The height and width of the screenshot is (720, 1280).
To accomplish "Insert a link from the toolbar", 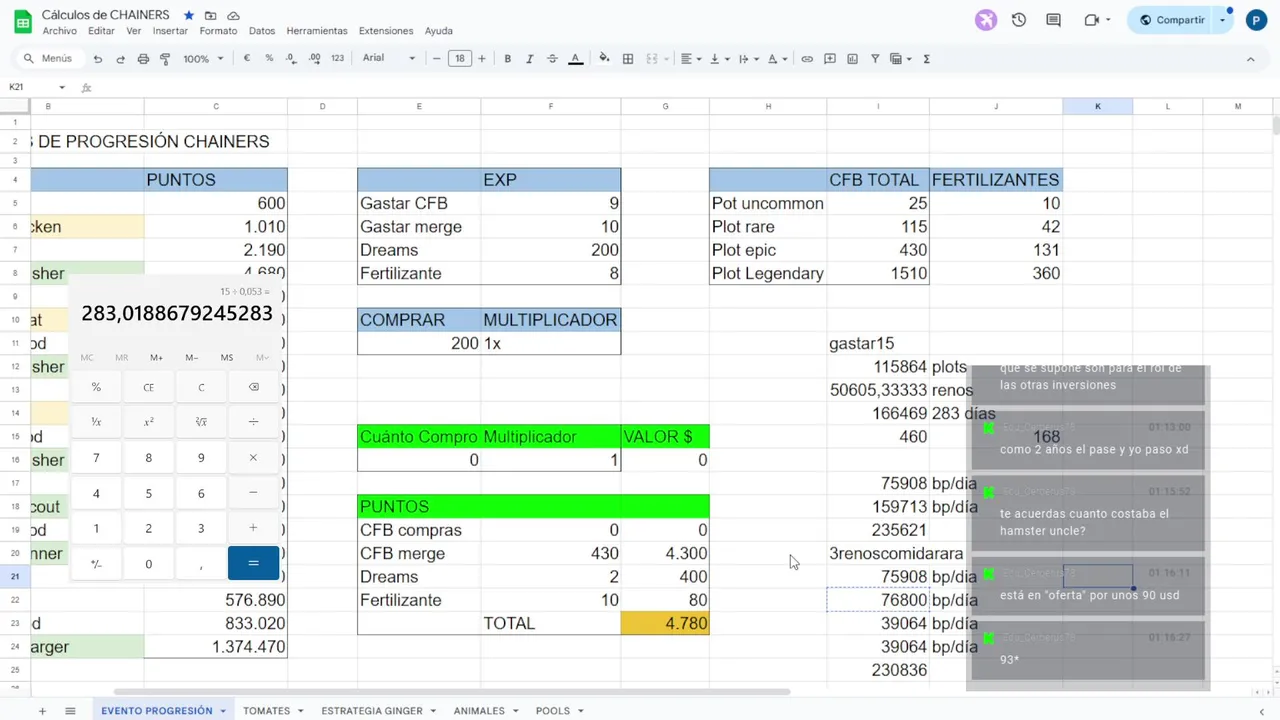I will (x=807, y=59).
